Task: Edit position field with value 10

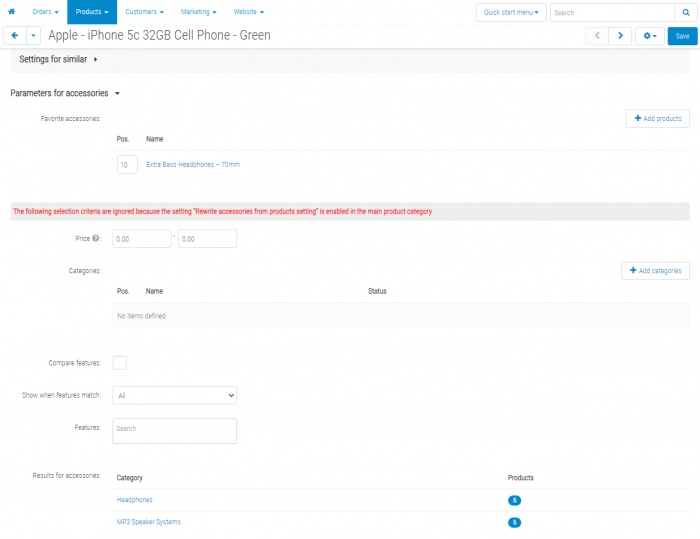Action: tap(127, 164)
